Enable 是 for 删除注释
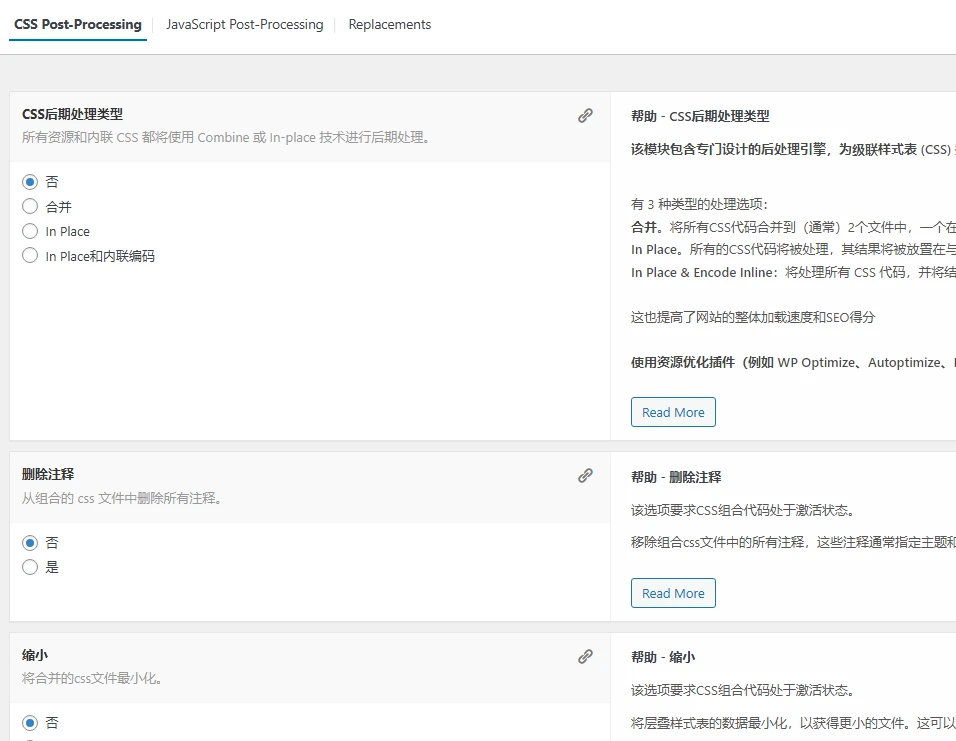Viewport: 956px width, 741px height. point(30,566)
